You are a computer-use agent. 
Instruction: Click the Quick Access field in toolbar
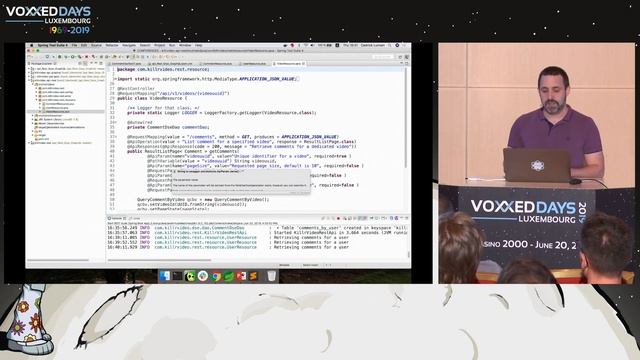tap(382, 57)
